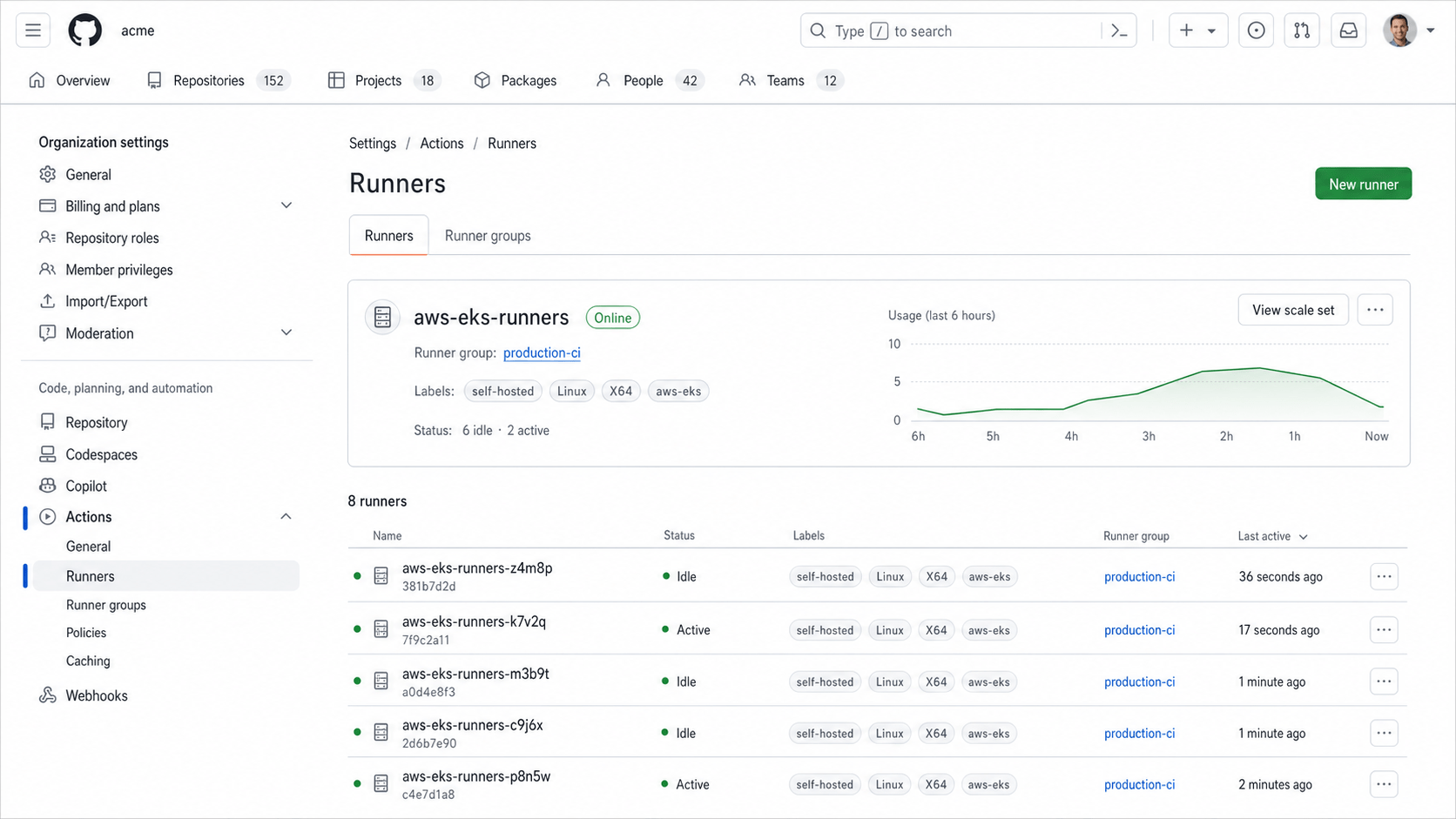Screen dimensions: 1456x819
Task: Click production-ci group for runner p8n5w
Action: point(1139,785)
